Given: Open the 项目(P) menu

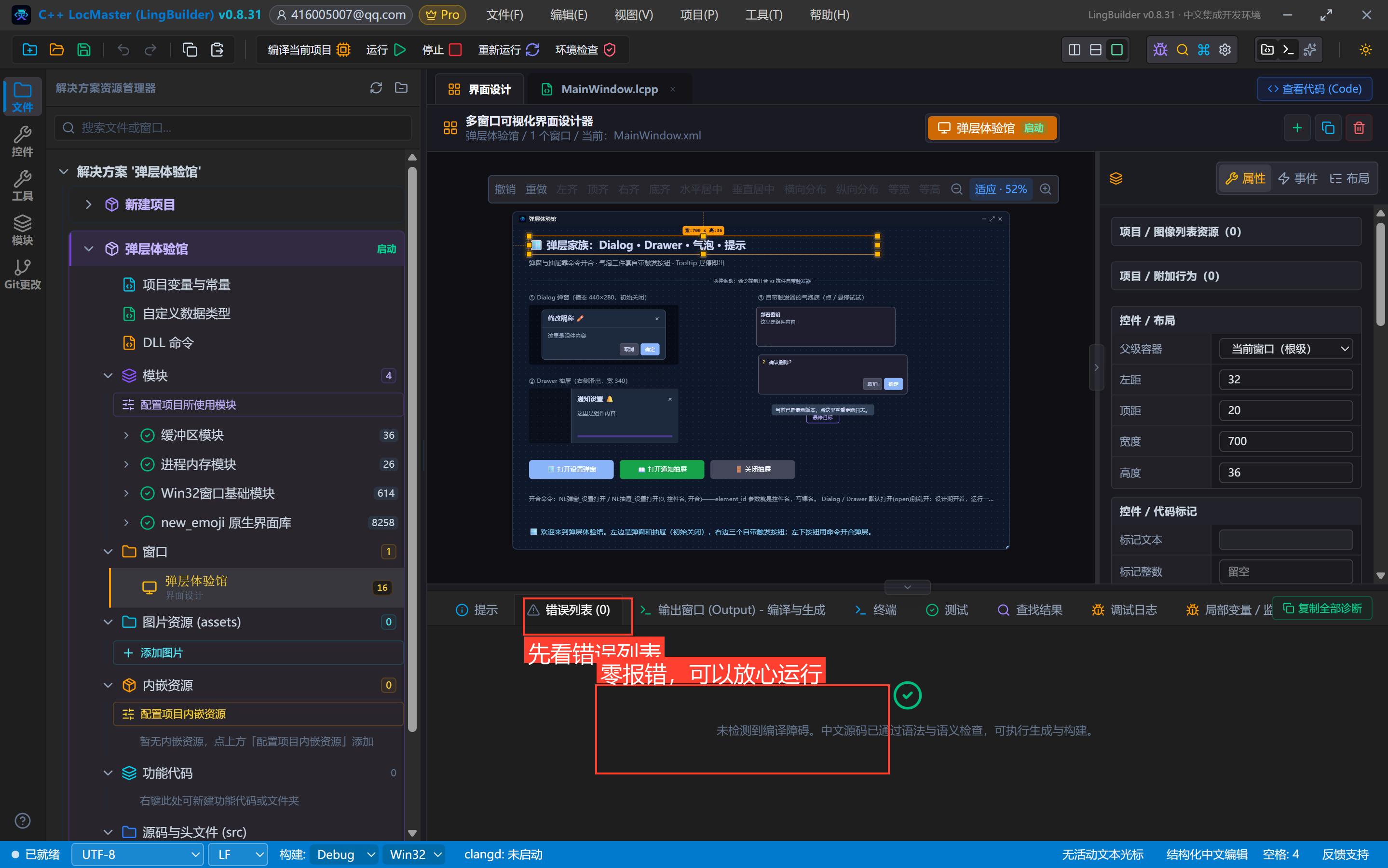Looking at the screenshot, I should [x=699, y=15].
